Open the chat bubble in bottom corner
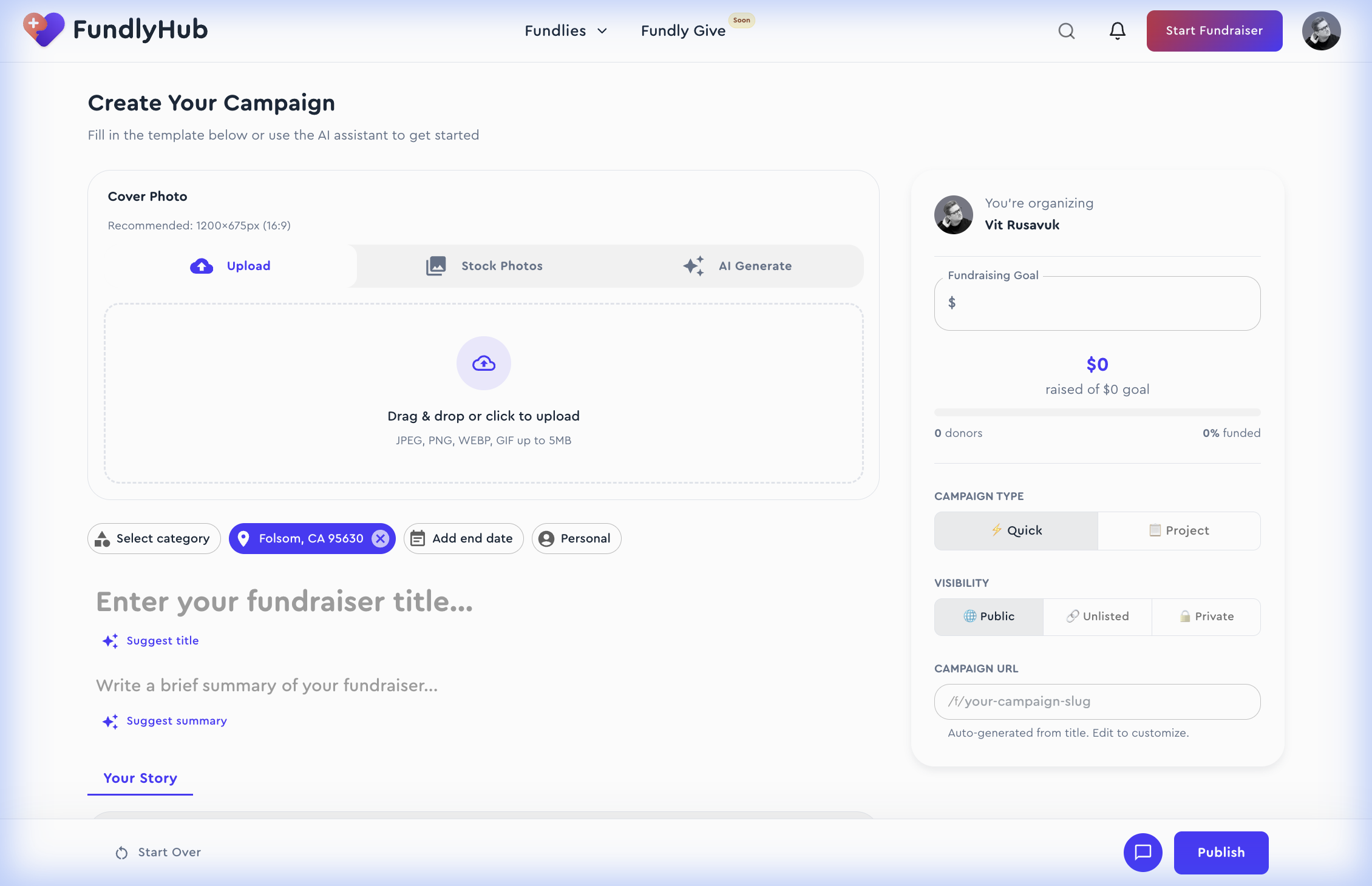This screenshot has width=1372, height=886. pyautogui.click(x=1143, y=853)
